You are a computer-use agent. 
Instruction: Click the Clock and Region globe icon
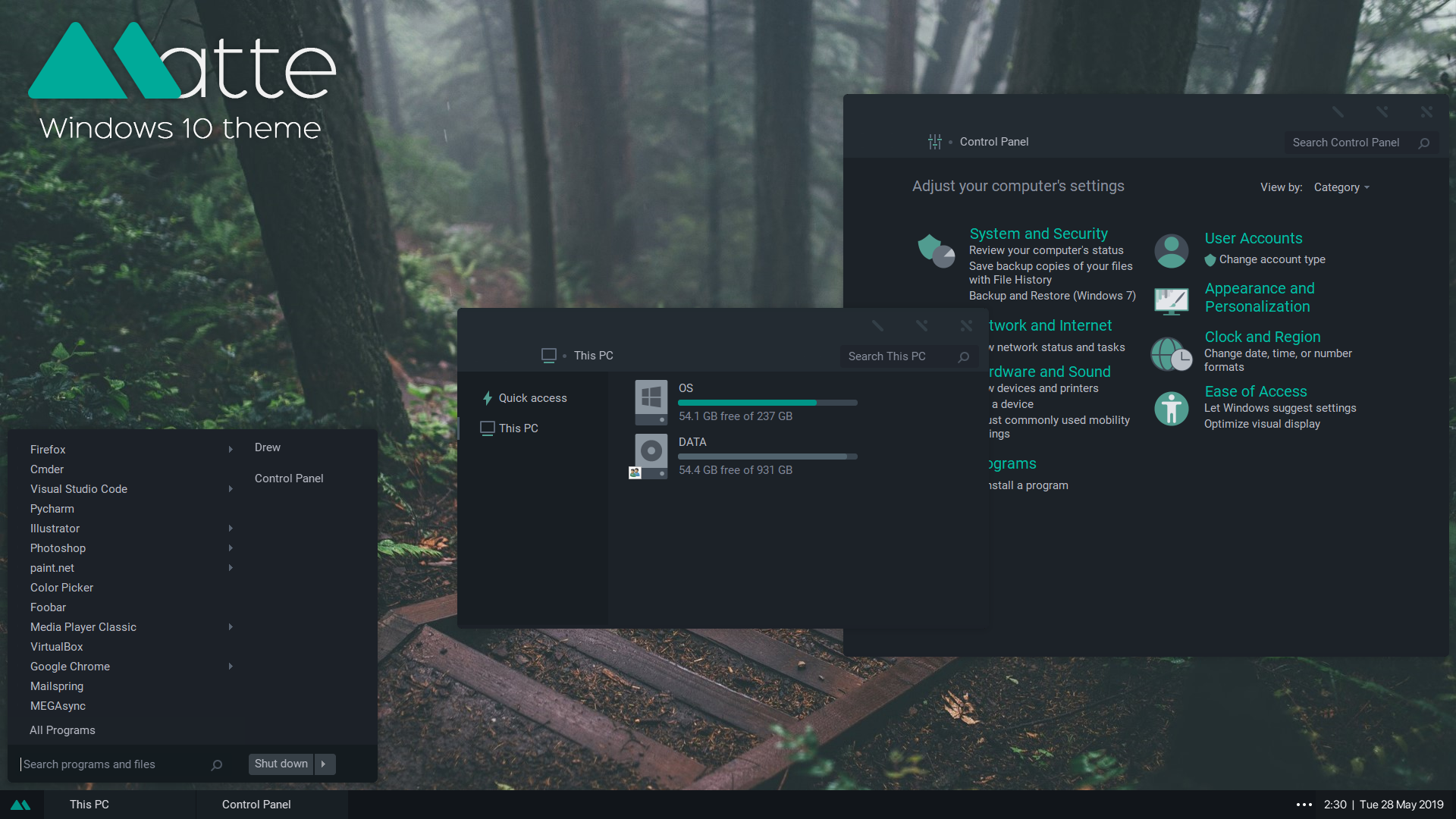coord(1171,354)
